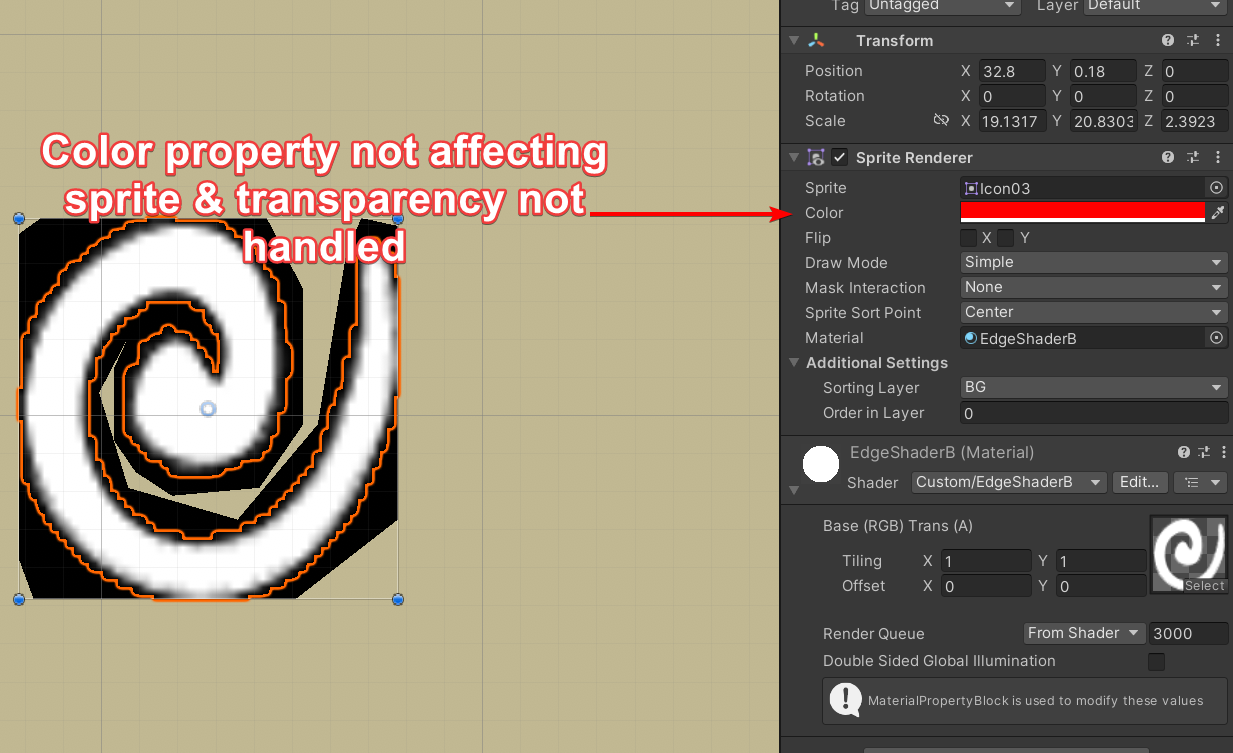Open the Draw Mode dropdown
This screenshot has height=753, width=1233.
click(1093, 262)
